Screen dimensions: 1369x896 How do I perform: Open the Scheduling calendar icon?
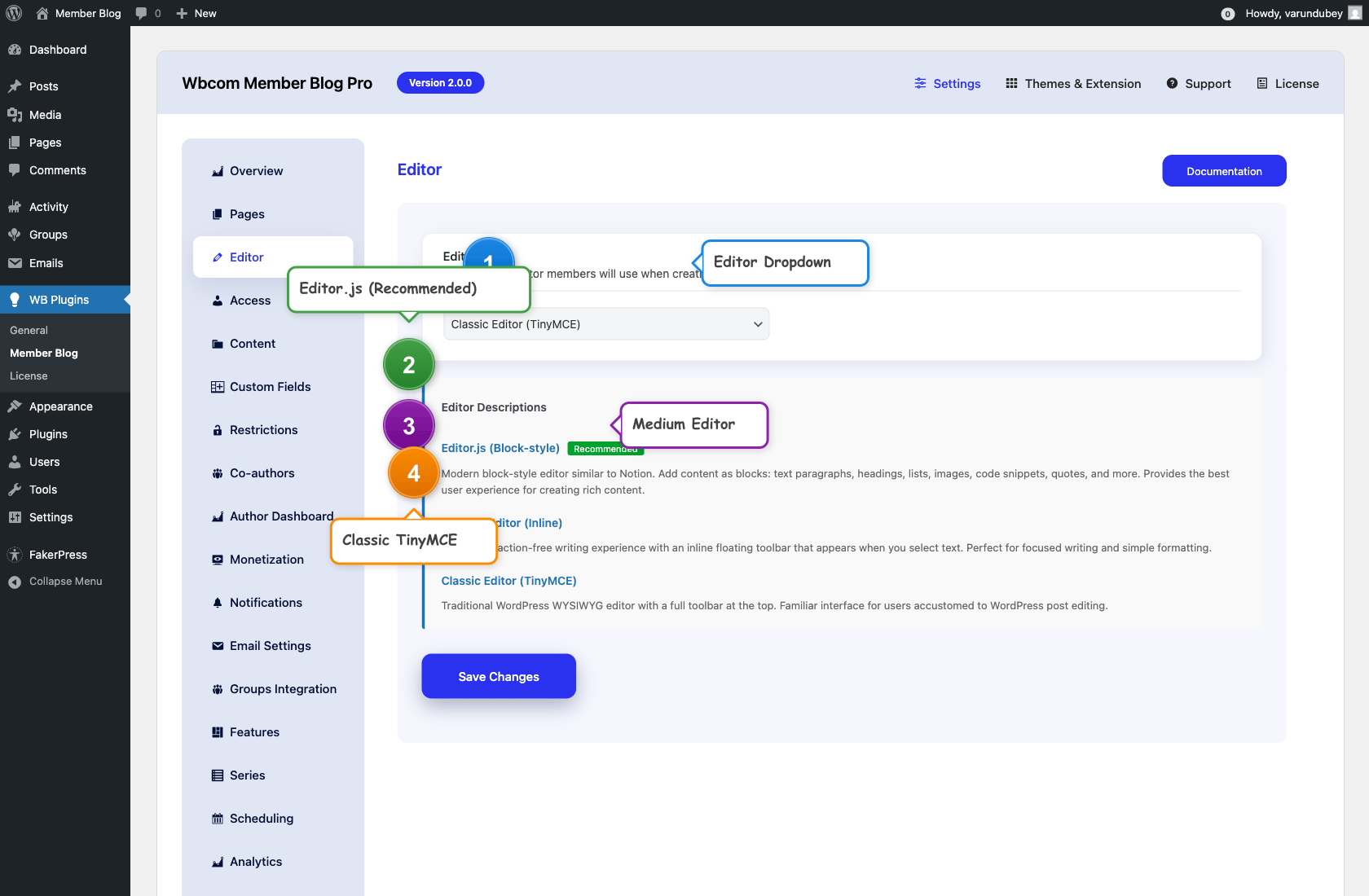tap(217, 818)
